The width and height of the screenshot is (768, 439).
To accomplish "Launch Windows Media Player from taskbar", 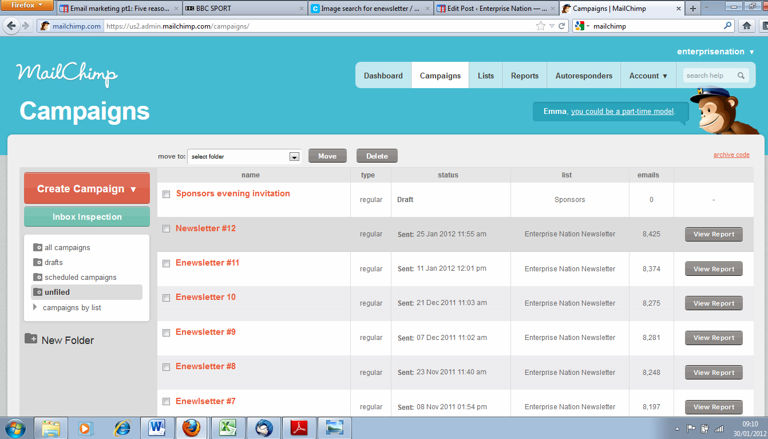I will click(86, 428).
